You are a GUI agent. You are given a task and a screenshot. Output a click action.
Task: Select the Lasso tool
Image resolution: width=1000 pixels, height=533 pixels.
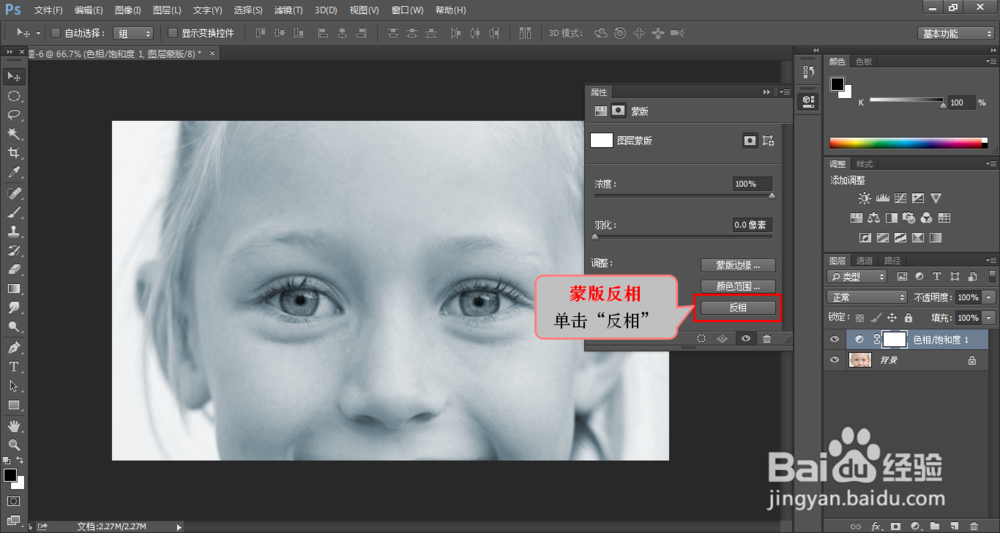click(x=14, y=115)
